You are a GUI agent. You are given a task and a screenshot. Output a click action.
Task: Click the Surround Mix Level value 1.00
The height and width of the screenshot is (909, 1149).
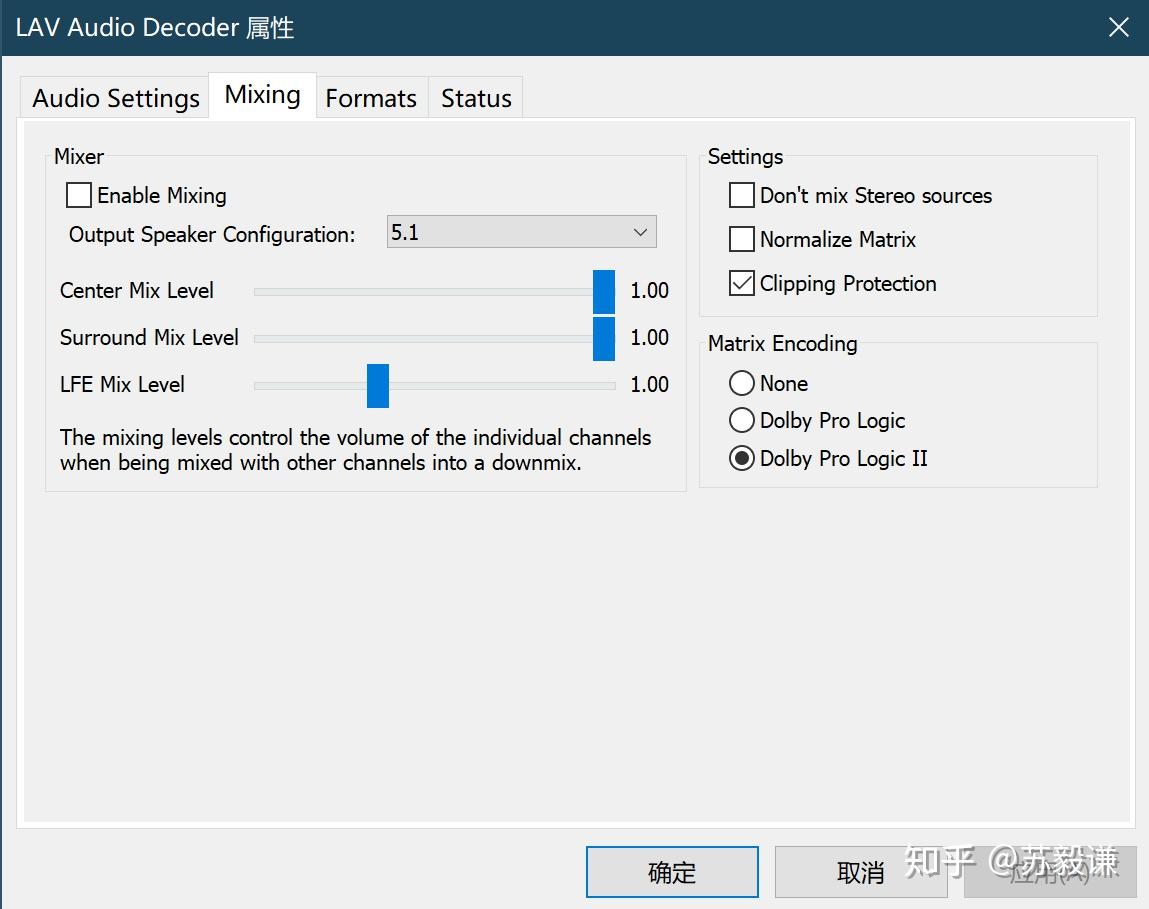click(649, 337)
